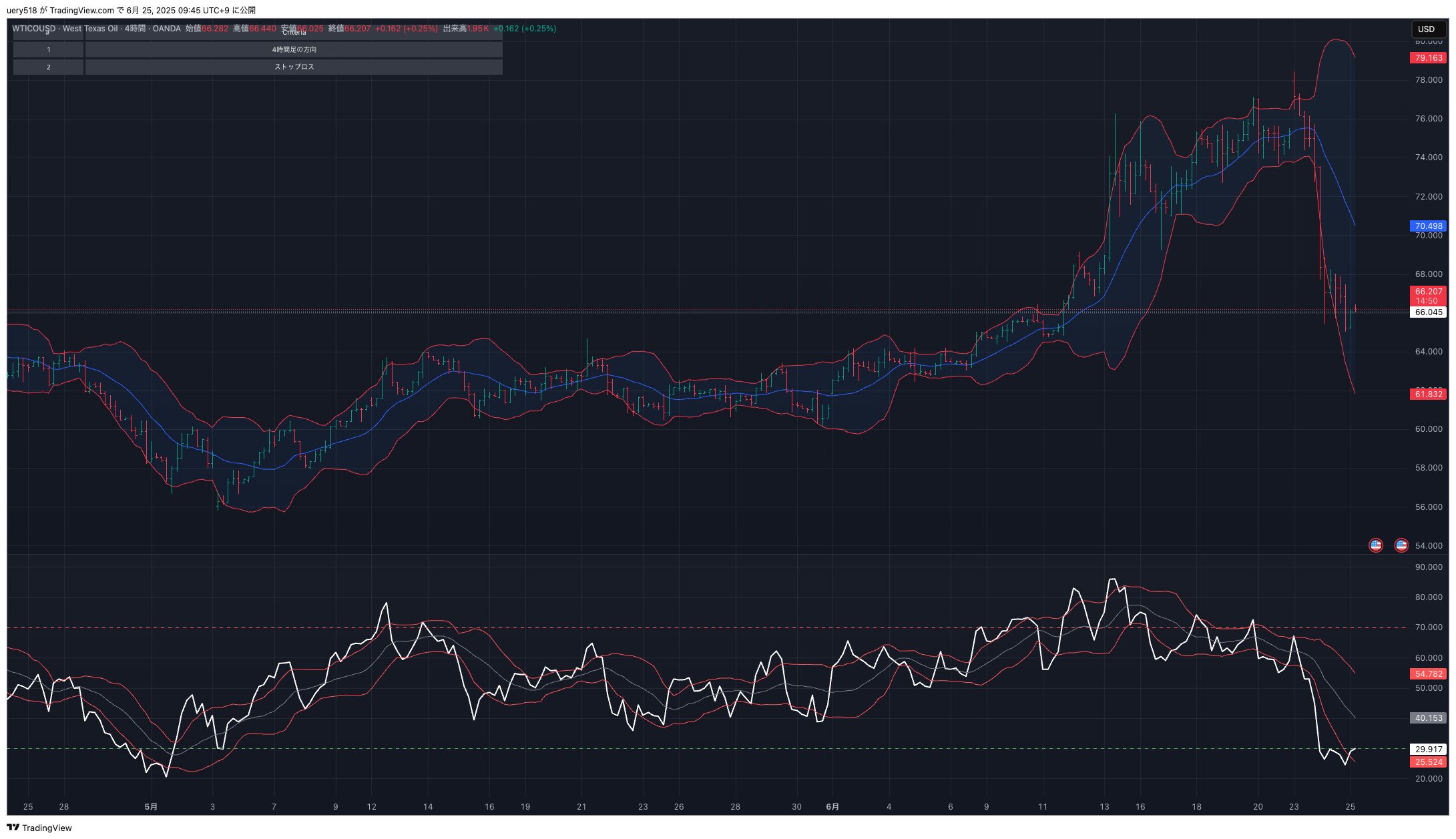Viewport: 1456px width, 839px height.
Task: Click the 25.524 lower RSI band label
Action: point(1428,762)
